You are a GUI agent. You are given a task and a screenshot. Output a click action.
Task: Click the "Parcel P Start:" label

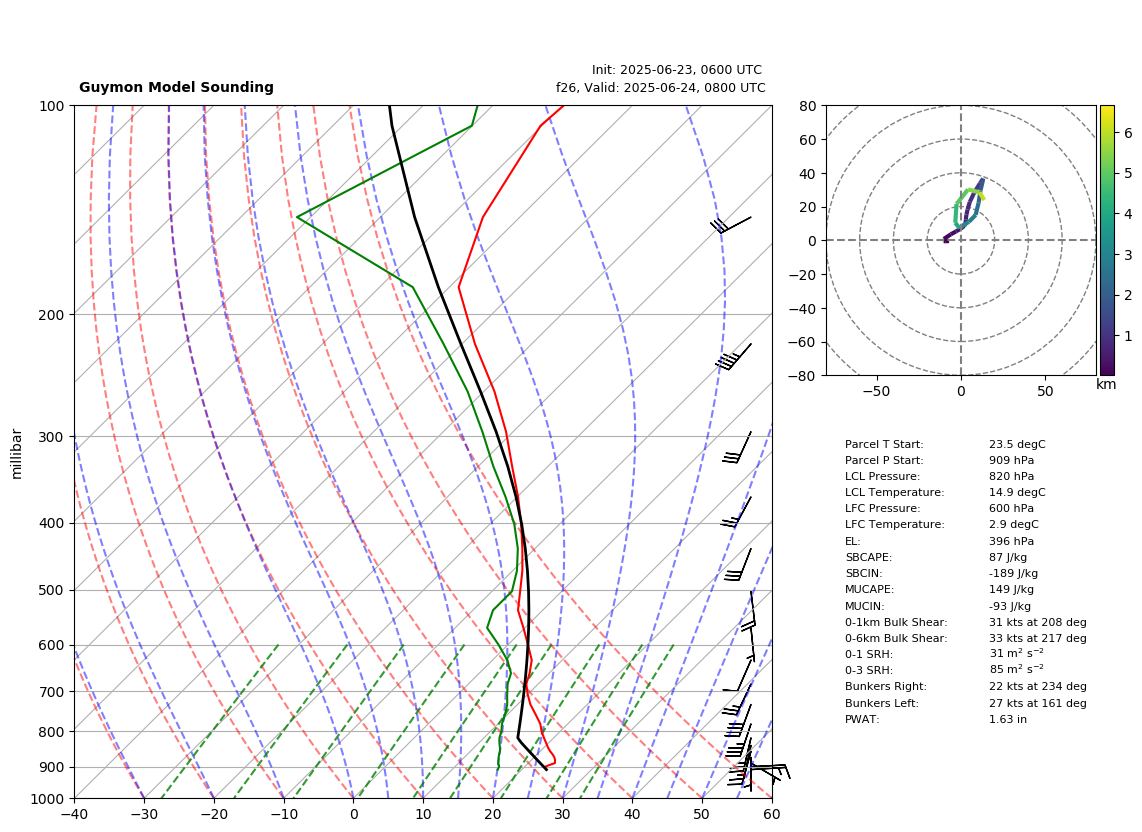(x=884, y=460)
